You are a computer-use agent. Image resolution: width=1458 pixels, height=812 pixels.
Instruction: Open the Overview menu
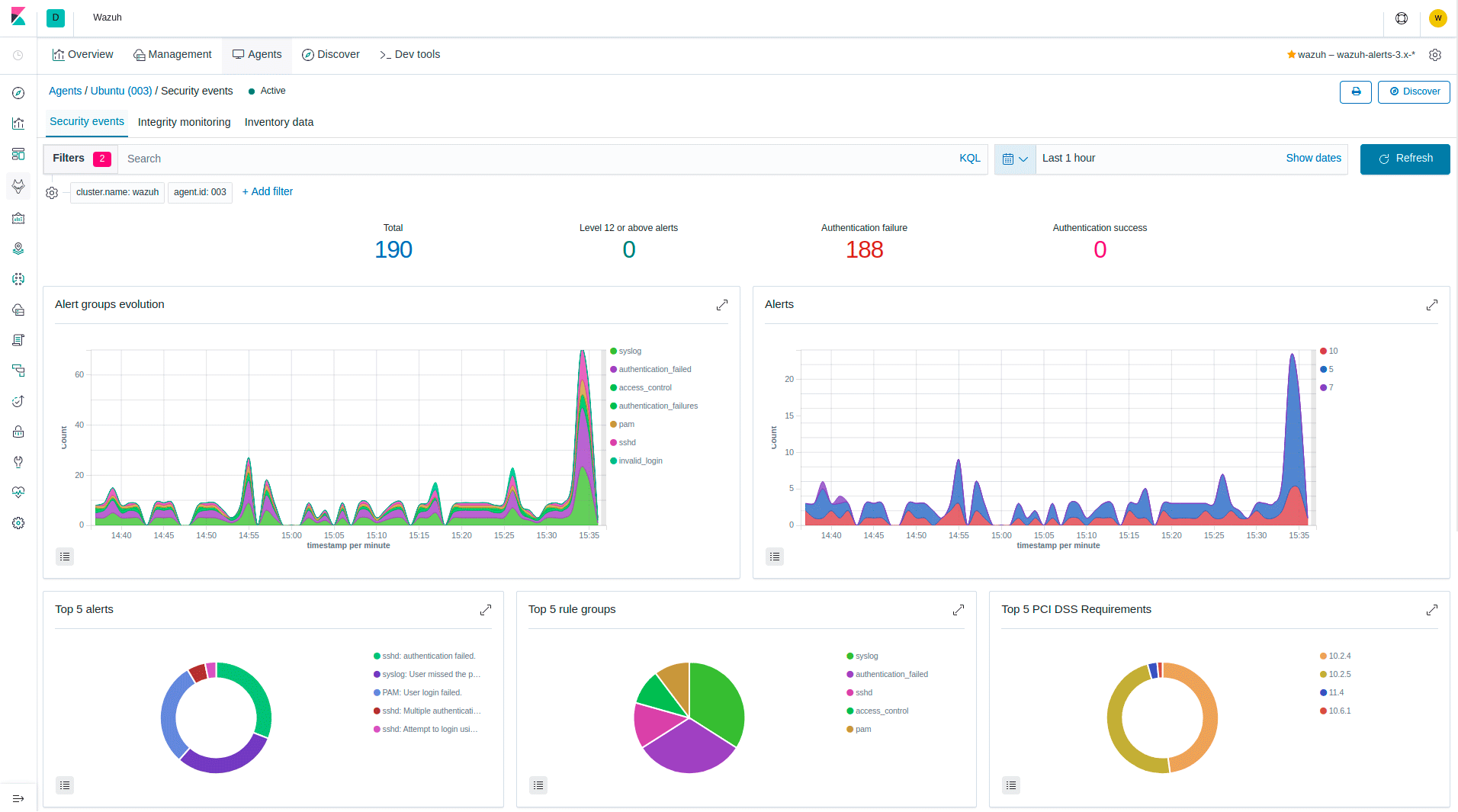(x=83, y=55)
